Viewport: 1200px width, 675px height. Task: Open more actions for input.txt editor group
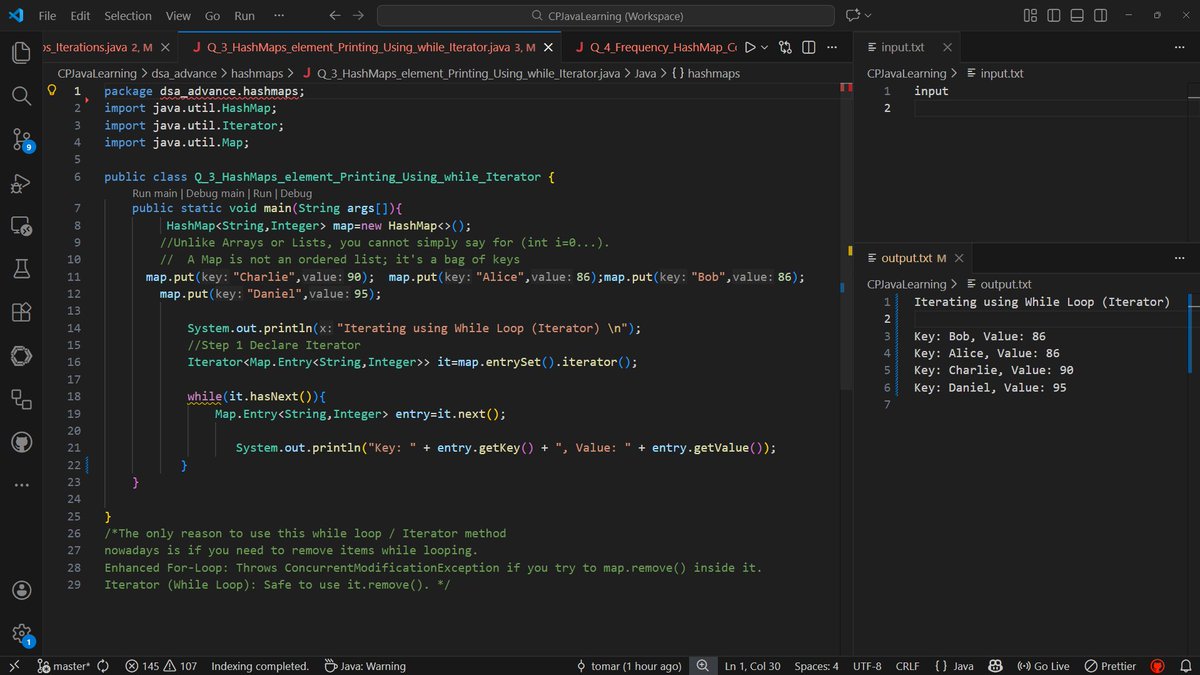click(1181, 47)
